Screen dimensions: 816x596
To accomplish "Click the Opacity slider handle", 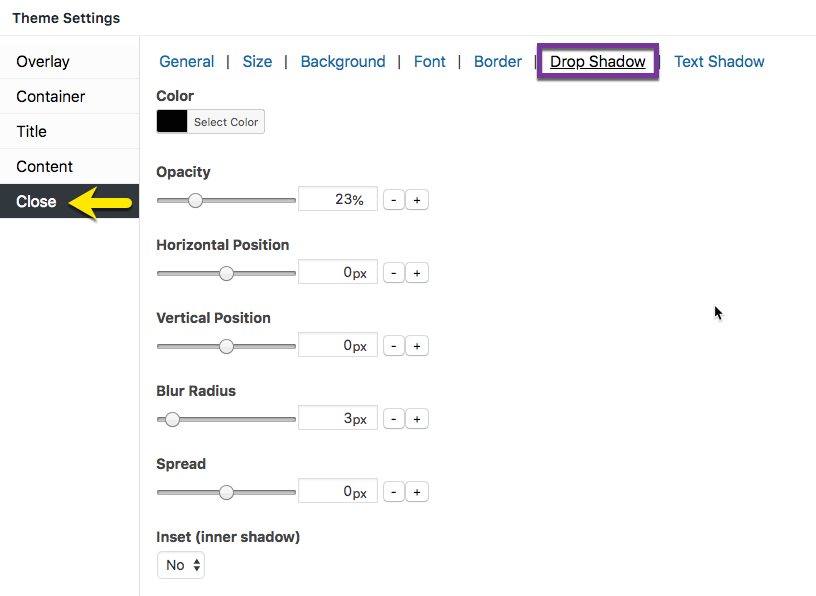I will [196, 200].
